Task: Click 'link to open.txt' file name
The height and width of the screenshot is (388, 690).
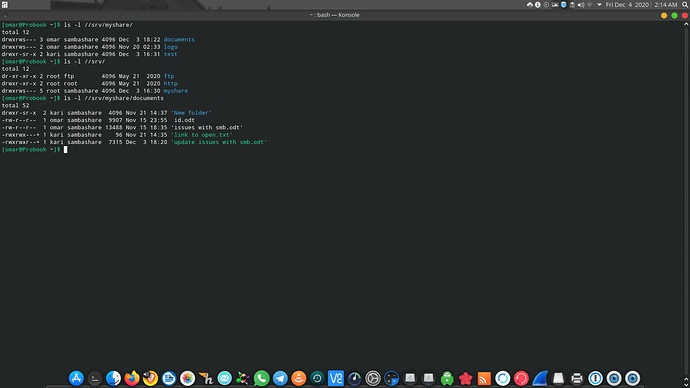Action: click(202, 135)
